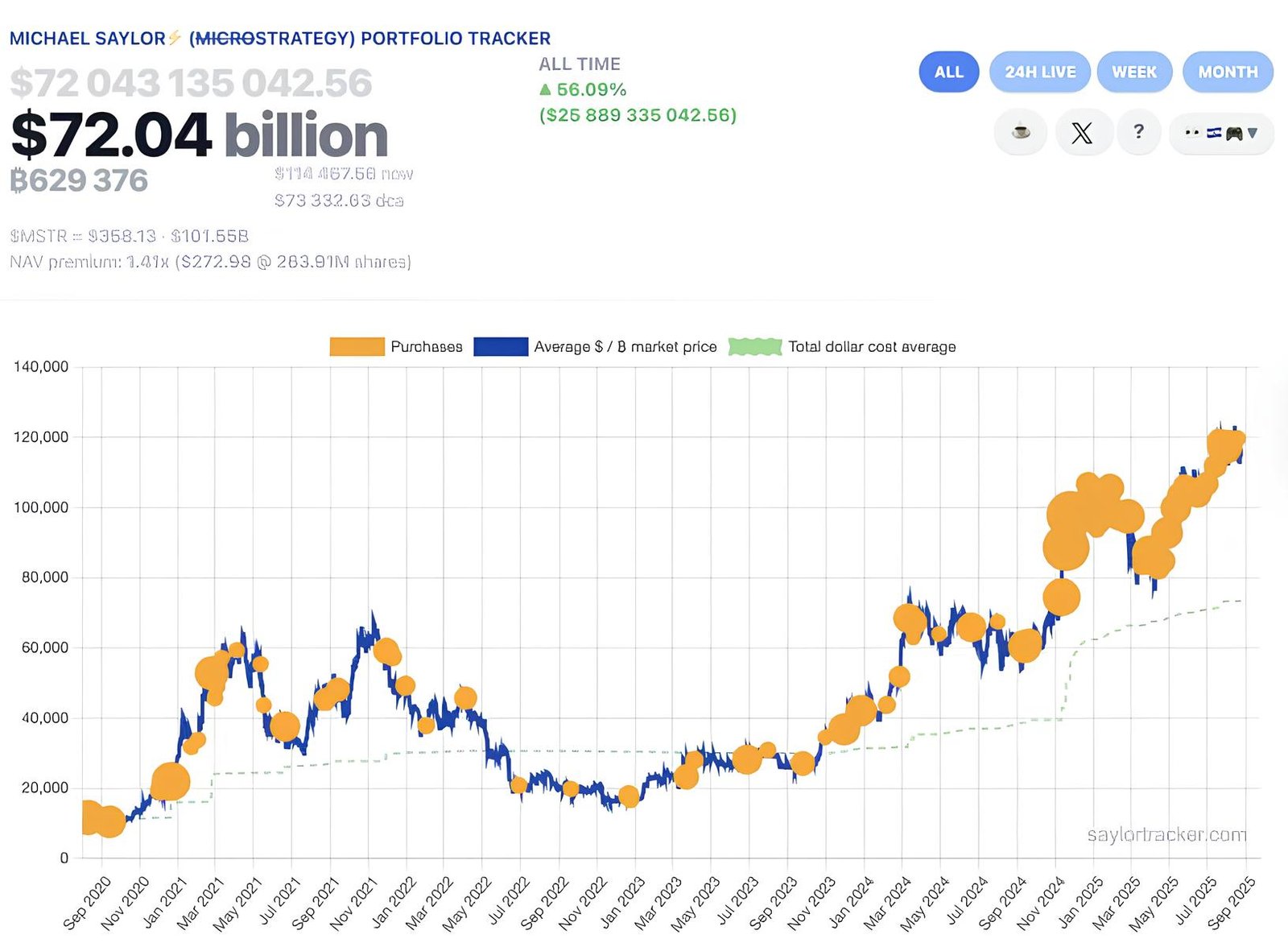
Task: Toggle Purchases series in chart legend
Action: tap(426, 347)
